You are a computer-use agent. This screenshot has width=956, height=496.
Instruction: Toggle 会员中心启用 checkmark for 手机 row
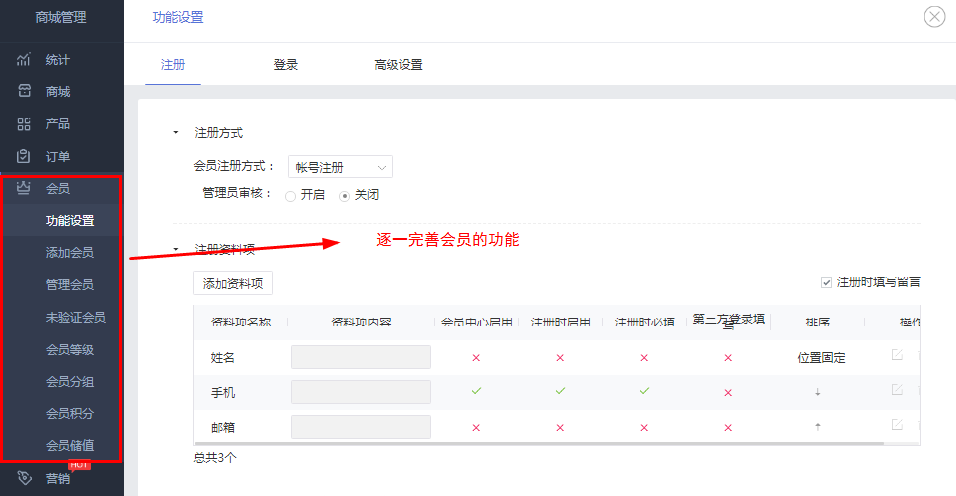point(476,391)
